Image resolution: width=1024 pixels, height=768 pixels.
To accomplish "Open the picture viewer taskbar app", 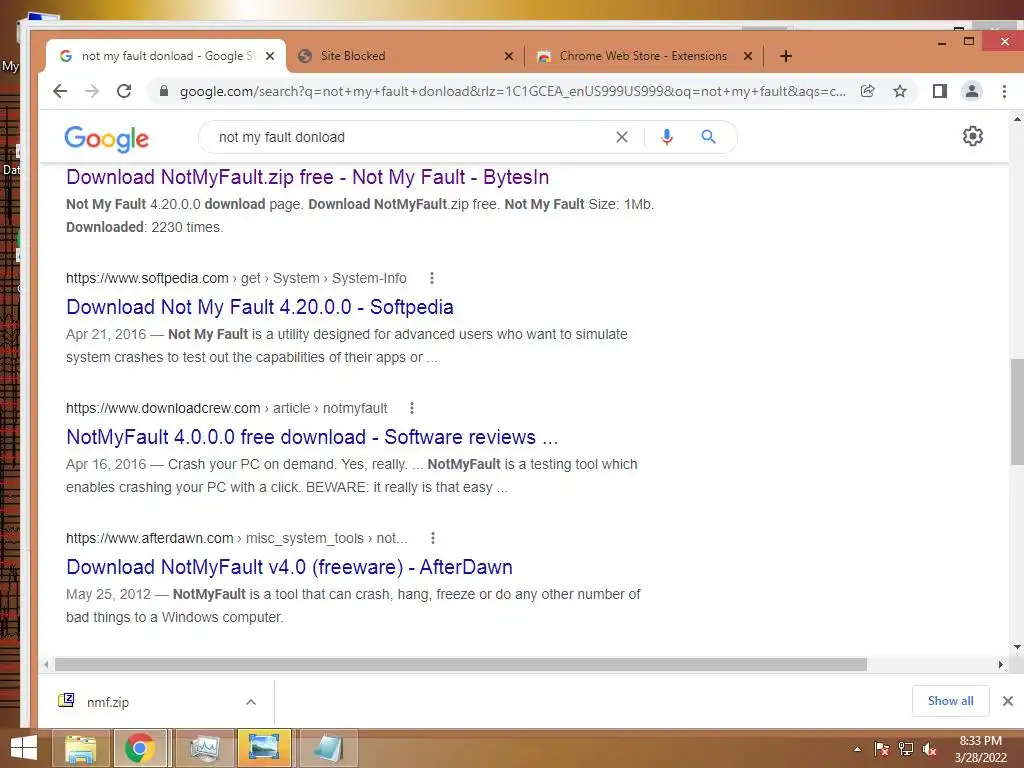I will [264, 748].
